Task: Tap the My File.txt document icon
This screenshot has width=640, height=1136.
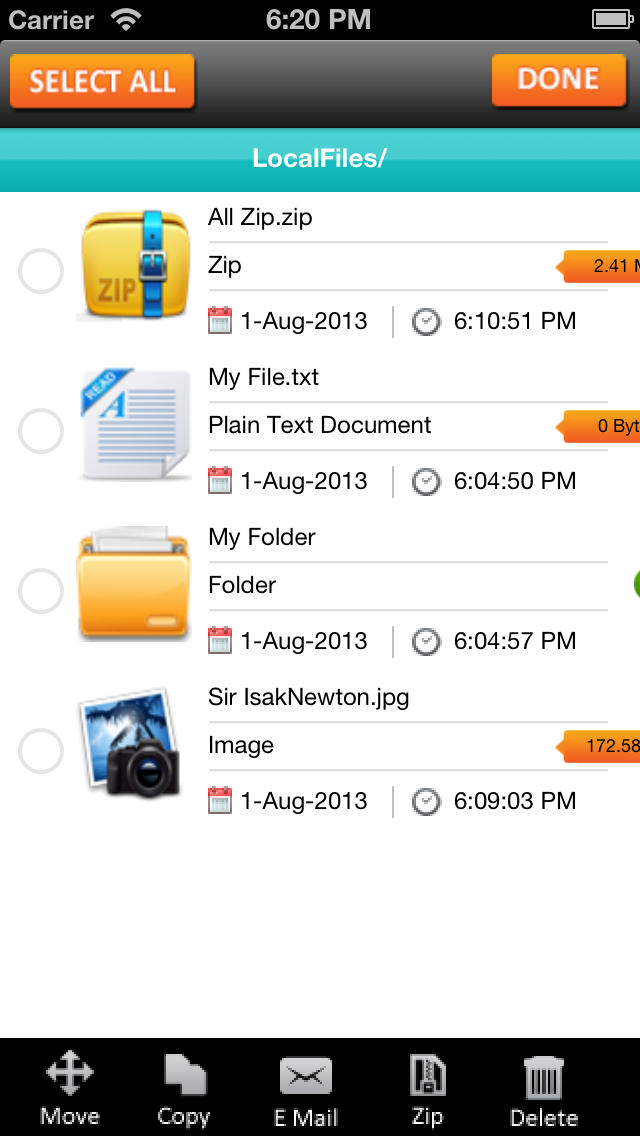Action: pyautogui.click(x=134, y=424)
